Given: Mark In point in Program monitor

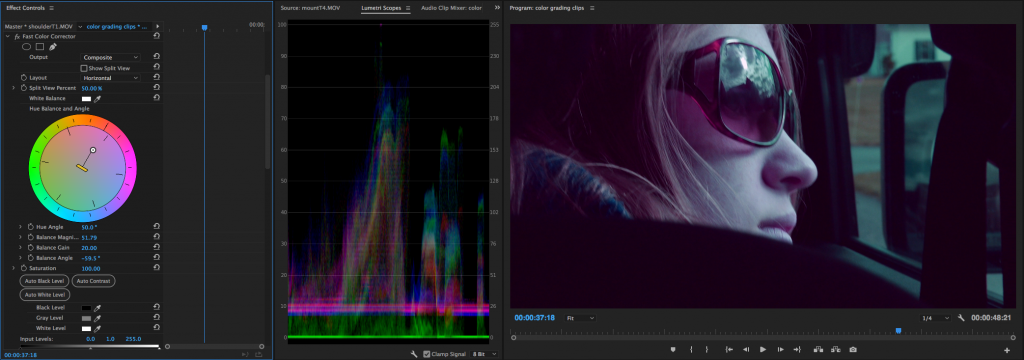Looking at the screenshot, I should pyautogui.click(x=691, y=350).
